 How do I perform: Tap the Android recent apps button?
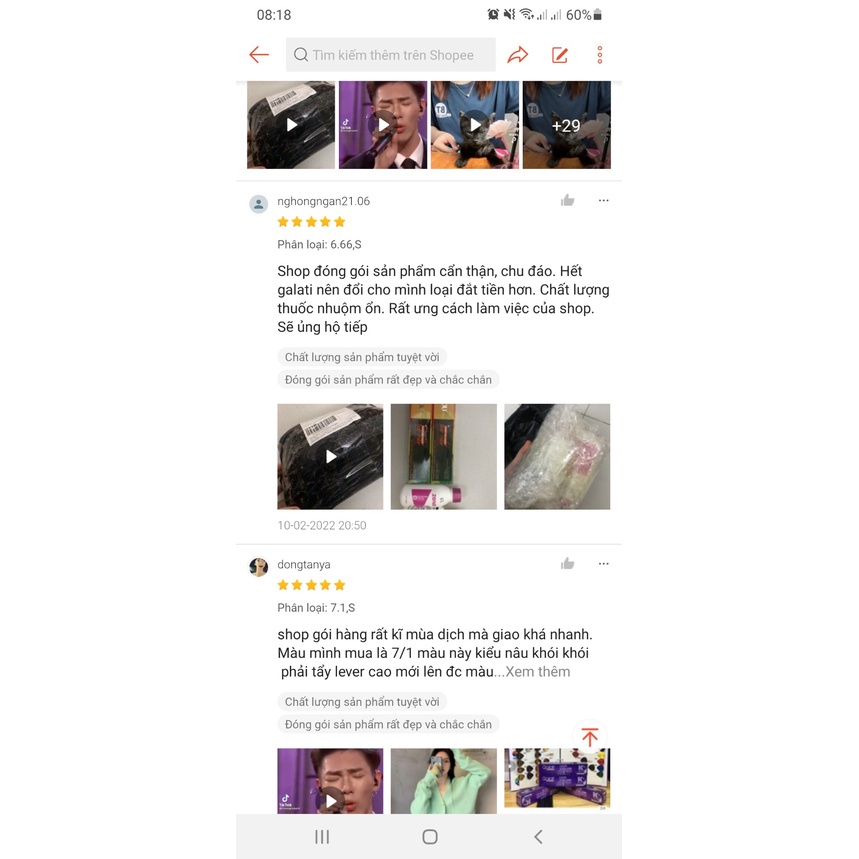tap(322, 837)
